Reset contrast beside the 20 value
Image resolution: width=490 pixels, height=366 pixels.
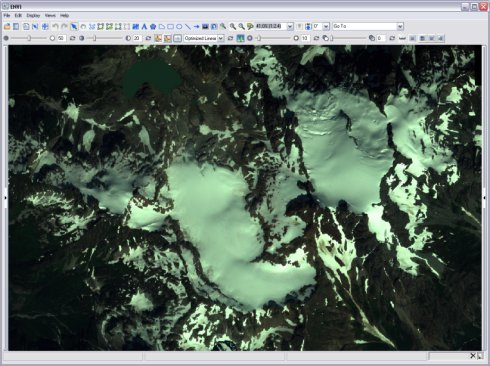[148, 38]
